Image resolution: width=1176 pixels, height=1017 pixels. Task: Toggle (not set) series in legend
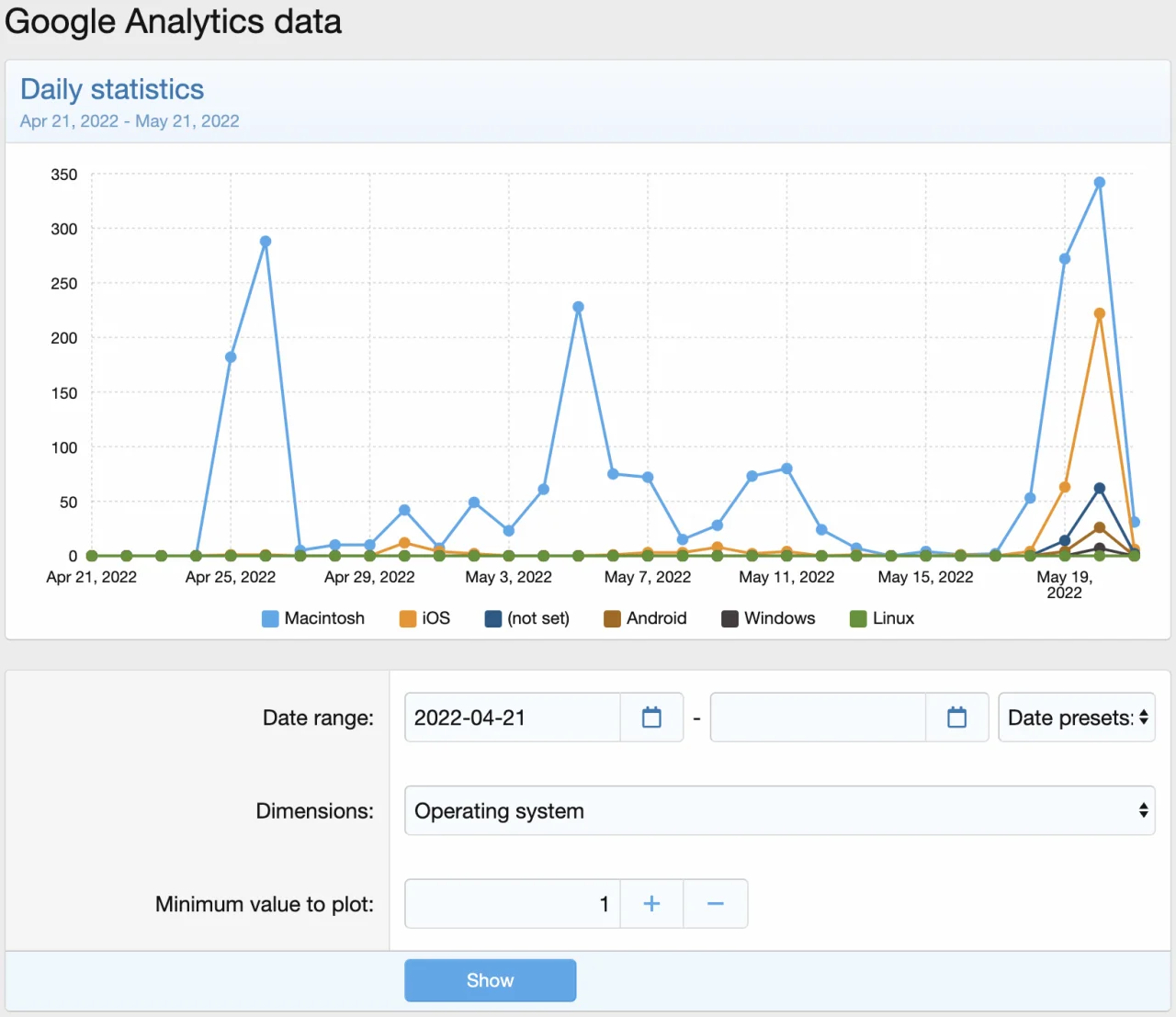pyautogui.click(x=527, y=618)
